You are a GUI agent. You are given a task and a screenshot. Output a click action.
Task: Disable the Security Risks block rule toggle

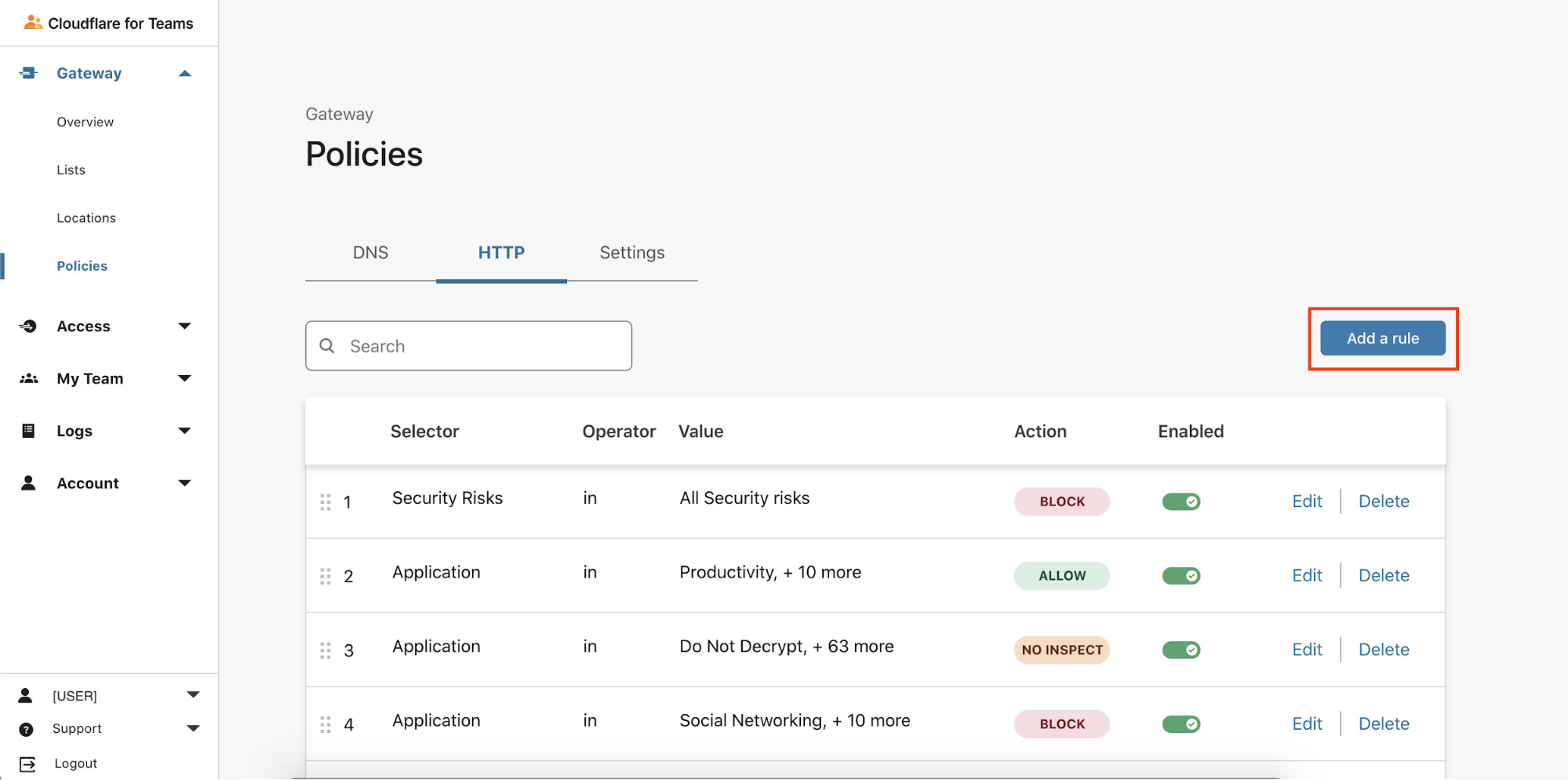1181,501
